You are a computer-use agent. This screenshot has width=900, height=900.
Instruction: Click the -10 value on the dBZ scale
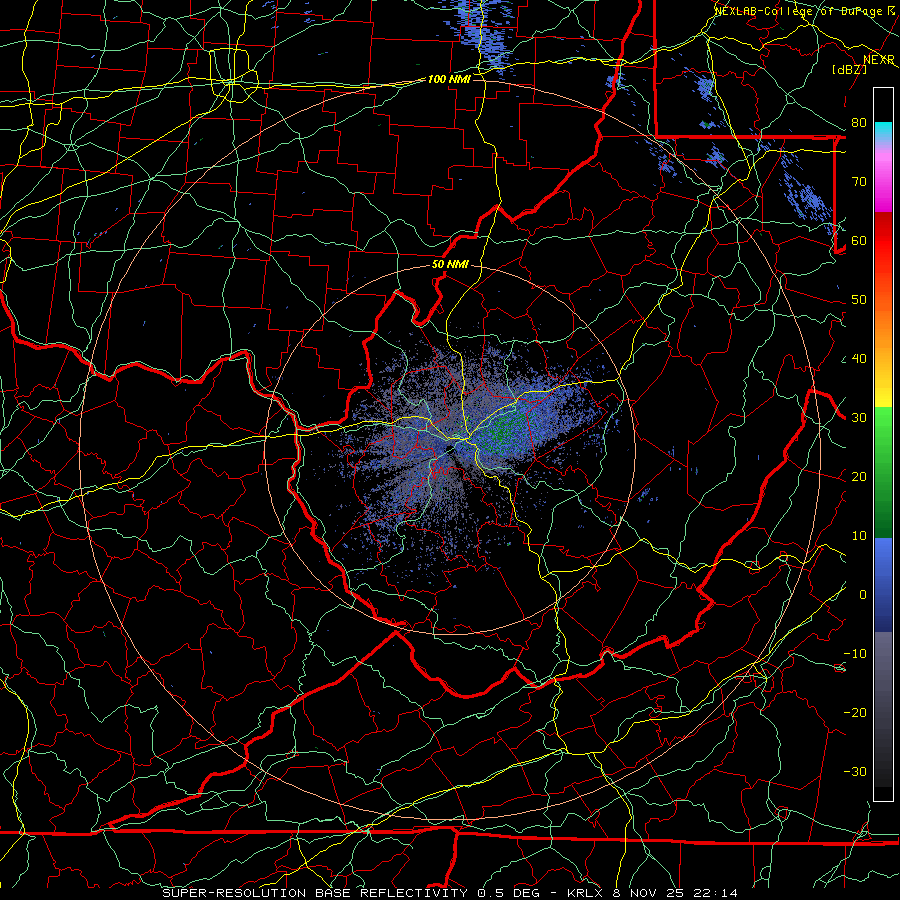(x=855, y=654)
